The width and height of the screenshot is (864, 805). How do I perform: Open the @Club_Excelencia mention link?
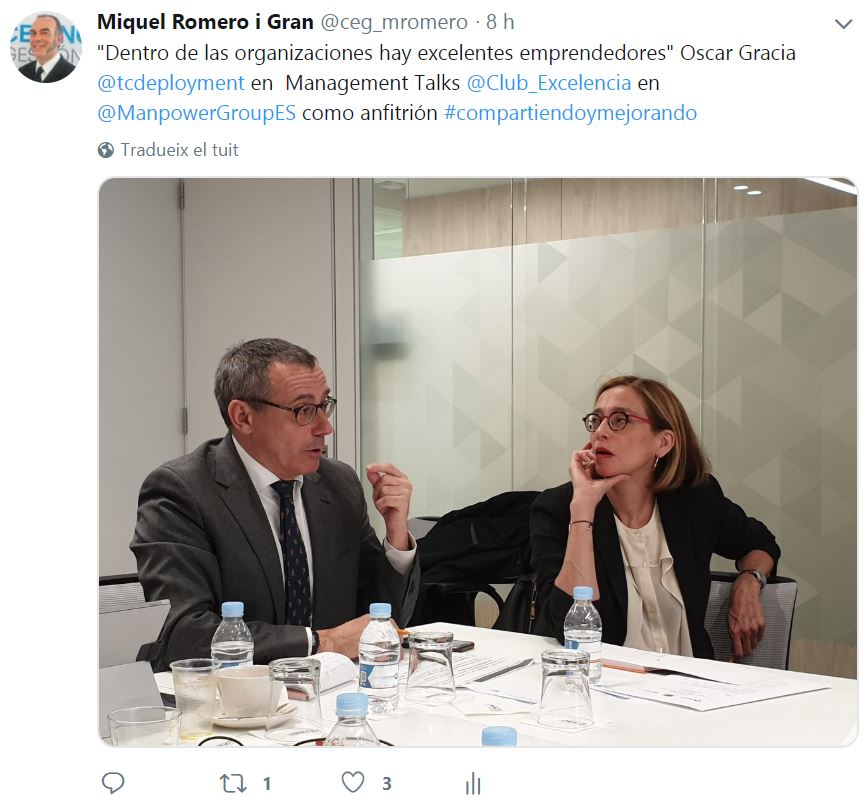pyautogui.click(x=549, y=83)
